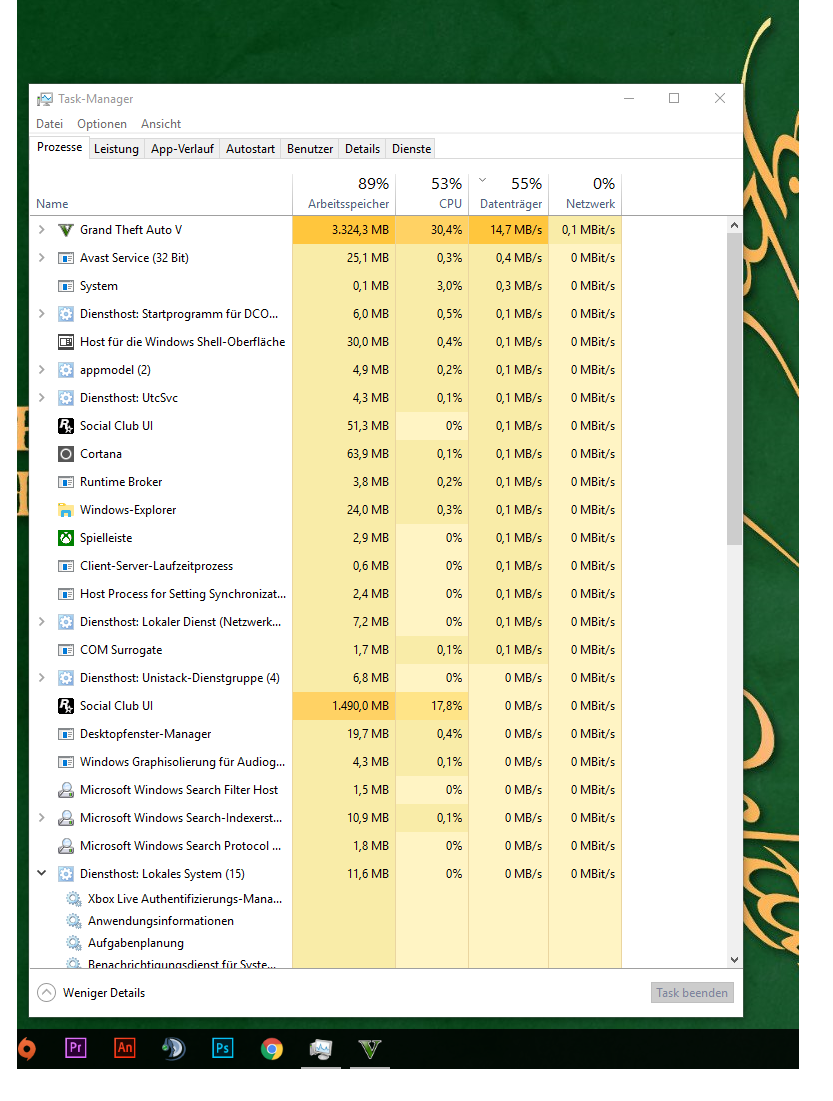Click the Task-Manager taskbar icon
The image size is (833, 1101).
pyautogui.click(x=321, y=1050)
